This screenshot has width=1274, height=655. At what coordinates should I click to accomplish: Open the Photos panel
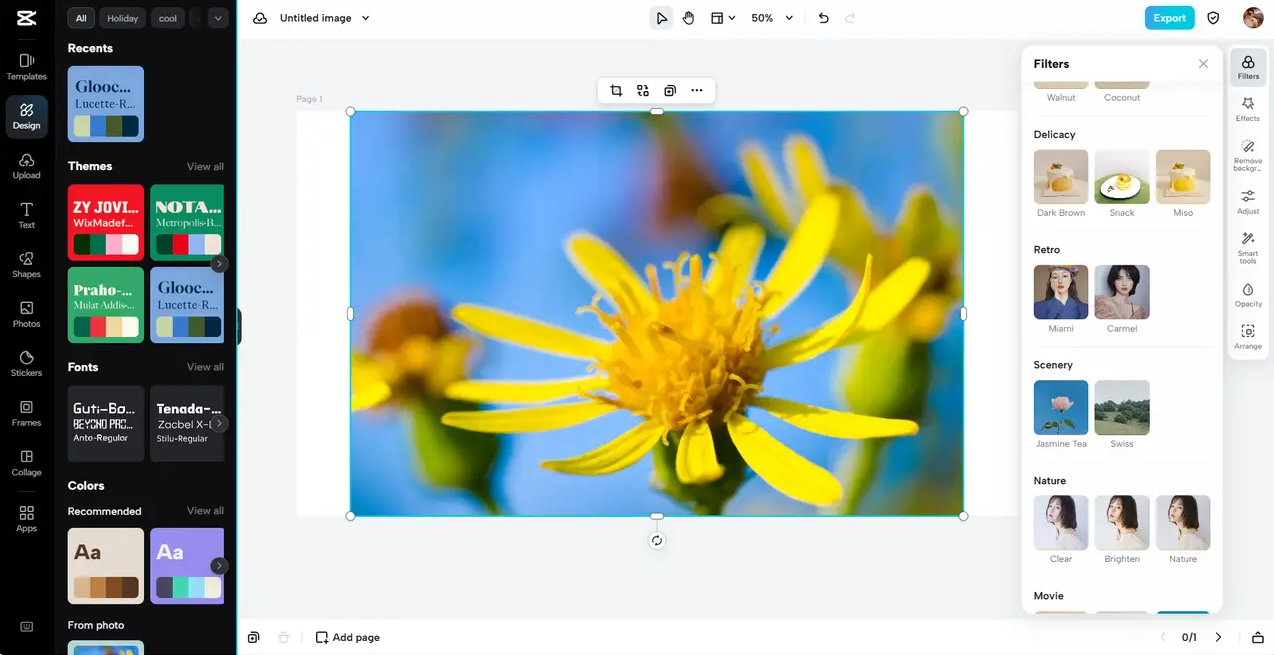pos(27,314)
